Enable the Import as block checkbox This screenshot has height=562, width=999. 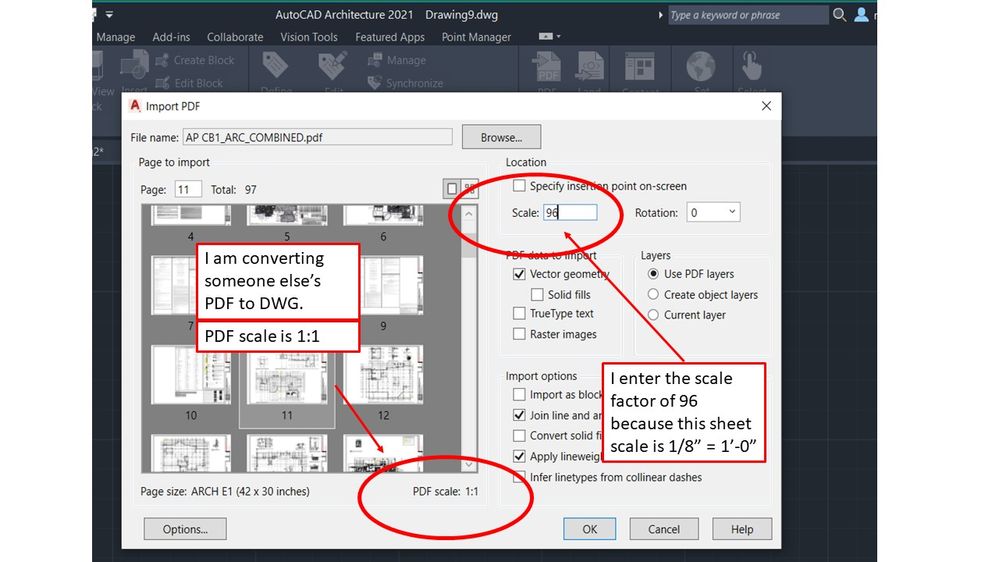click(519, 394)
